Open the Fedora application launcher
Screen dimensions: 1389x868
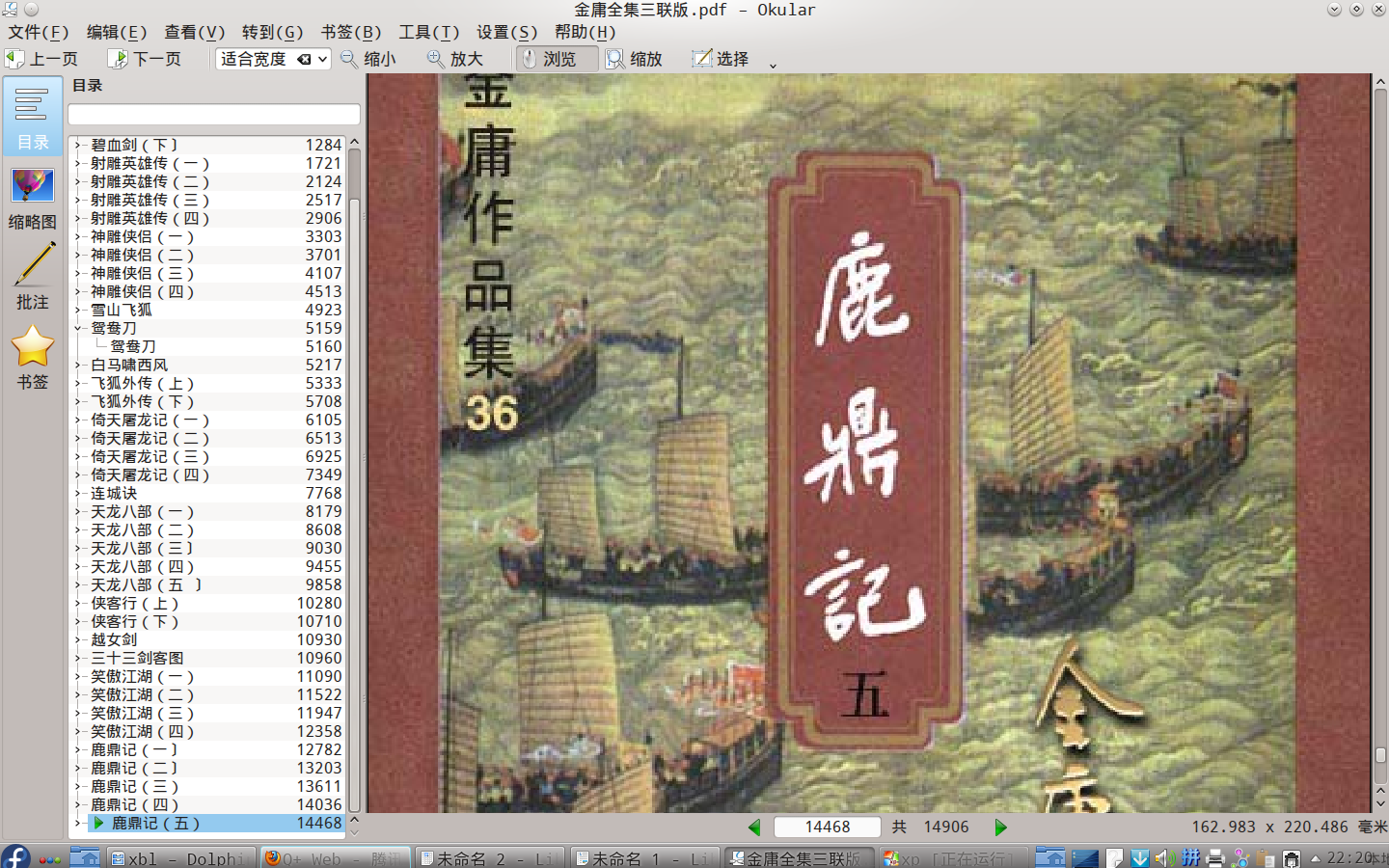click(15, 856)
